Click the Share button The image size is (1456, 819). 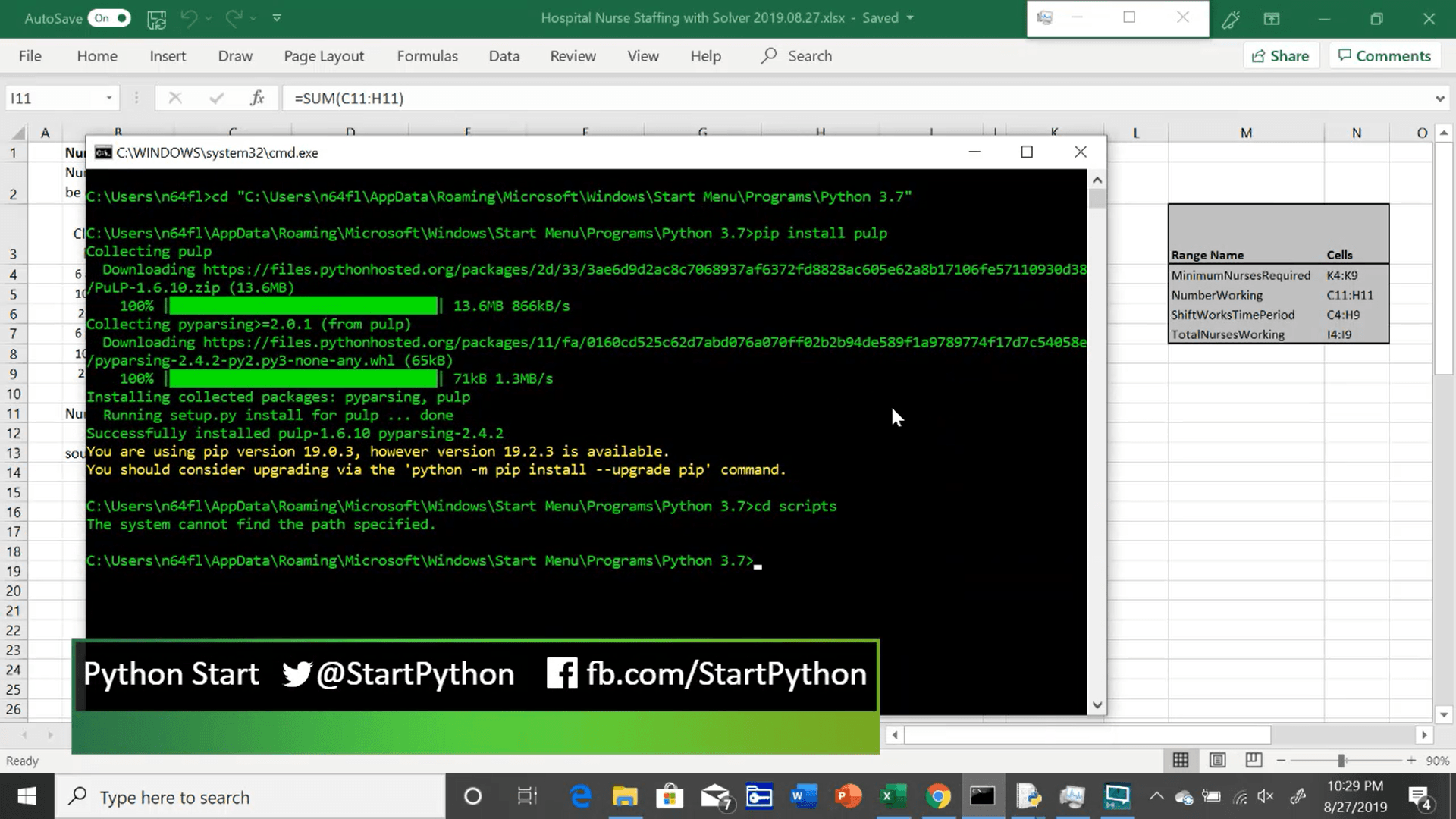point(1280,56)
